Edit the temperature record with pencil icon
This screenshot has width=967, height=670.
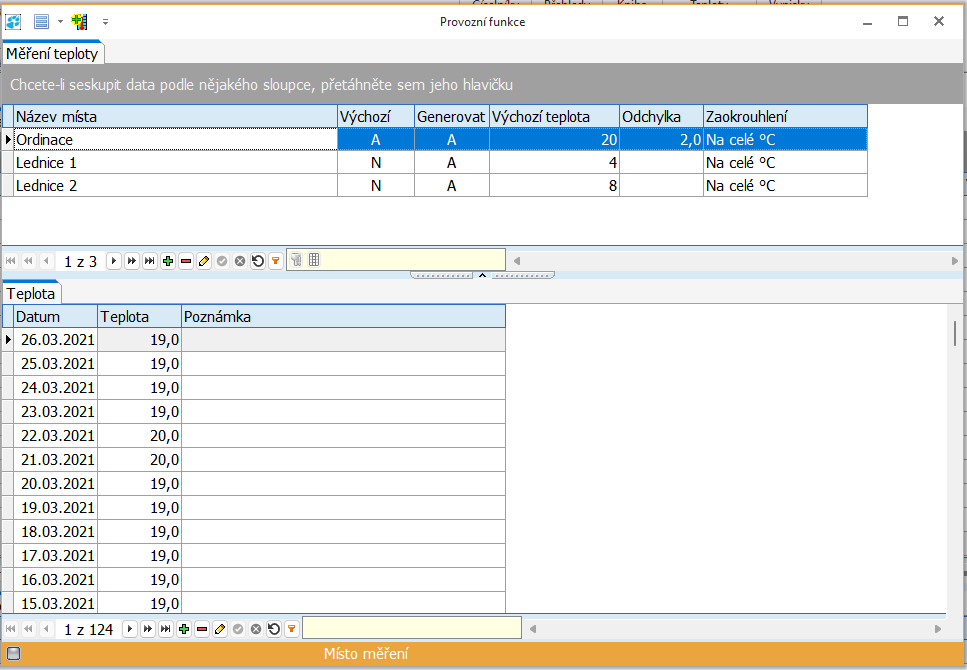pyautogui.click(x=220, y=629)
